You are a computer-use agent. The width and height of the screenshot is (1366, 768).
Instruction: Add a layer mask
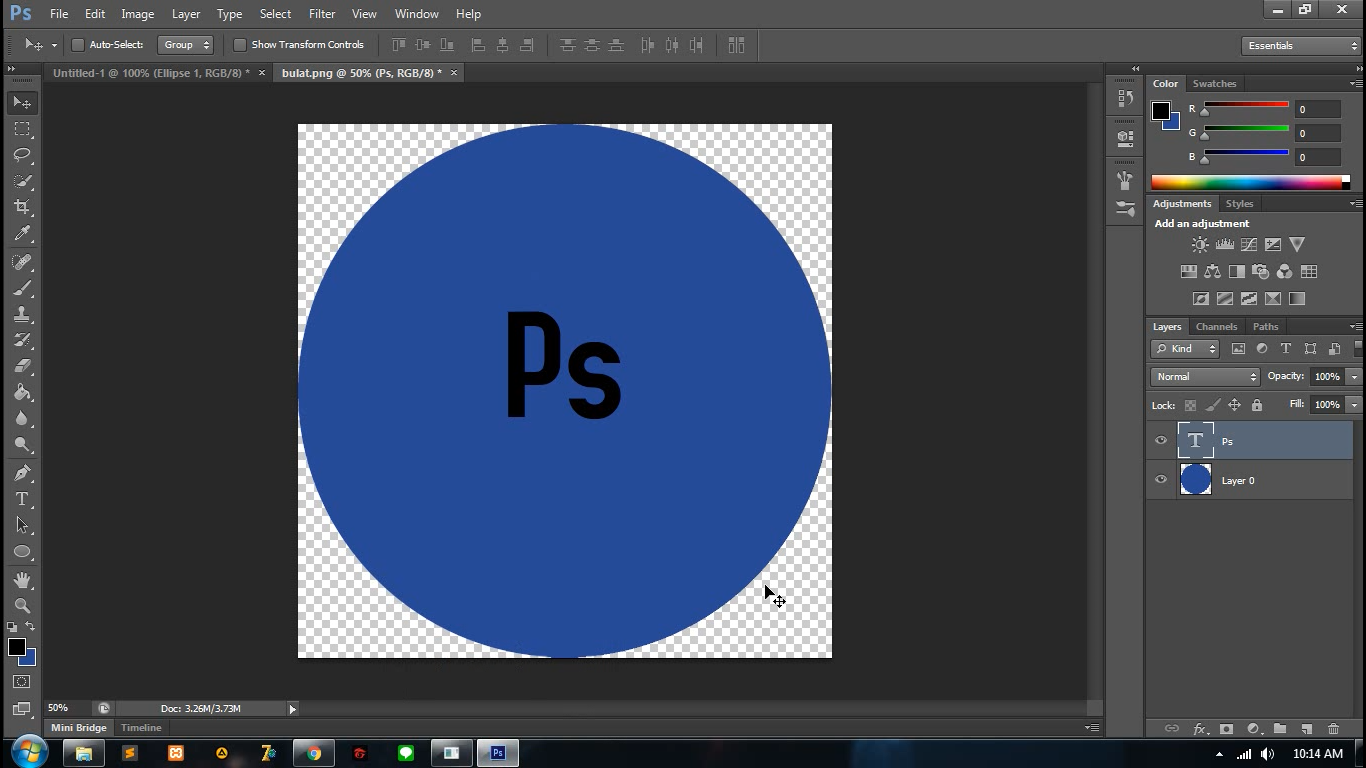coord(1227,729)
